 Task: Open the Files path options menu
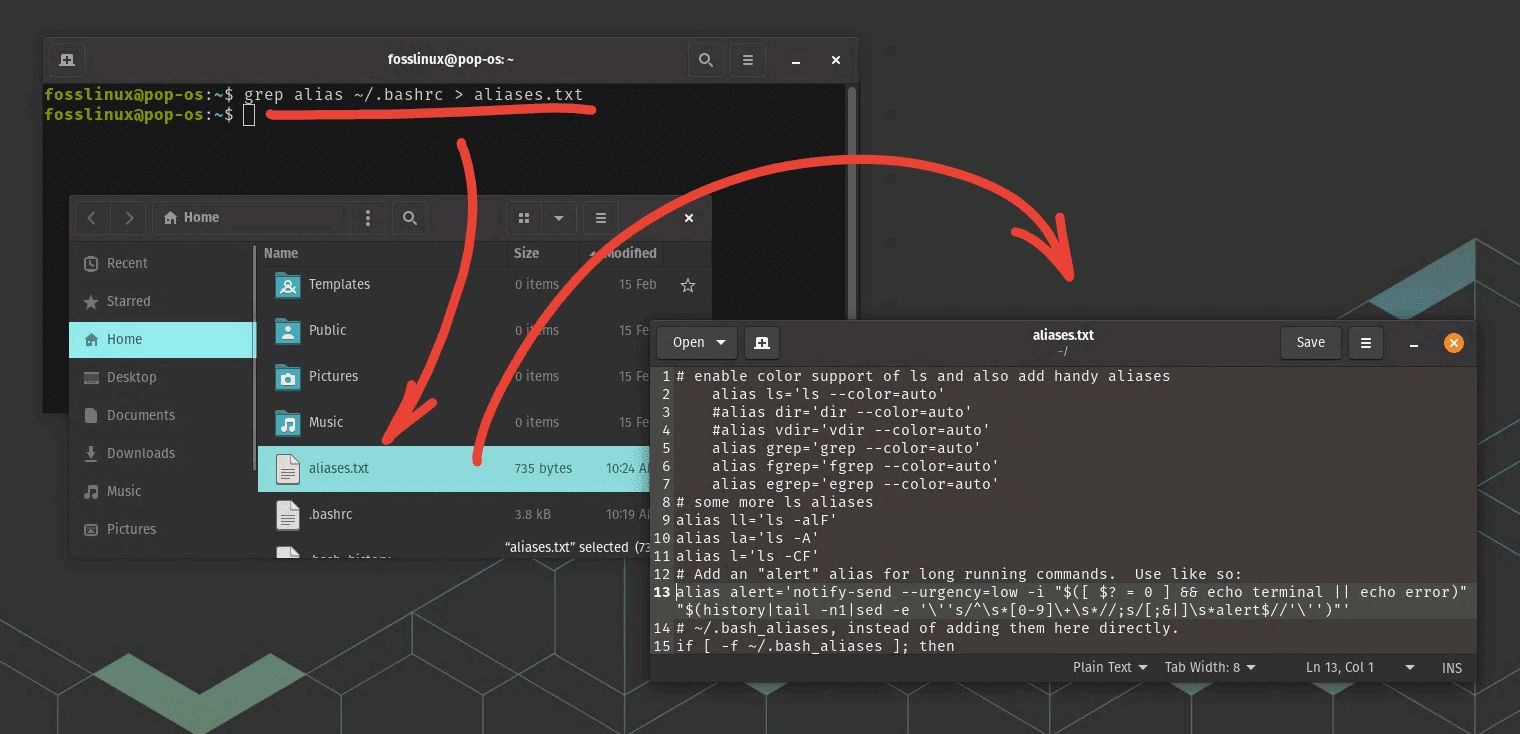[368, 217]
